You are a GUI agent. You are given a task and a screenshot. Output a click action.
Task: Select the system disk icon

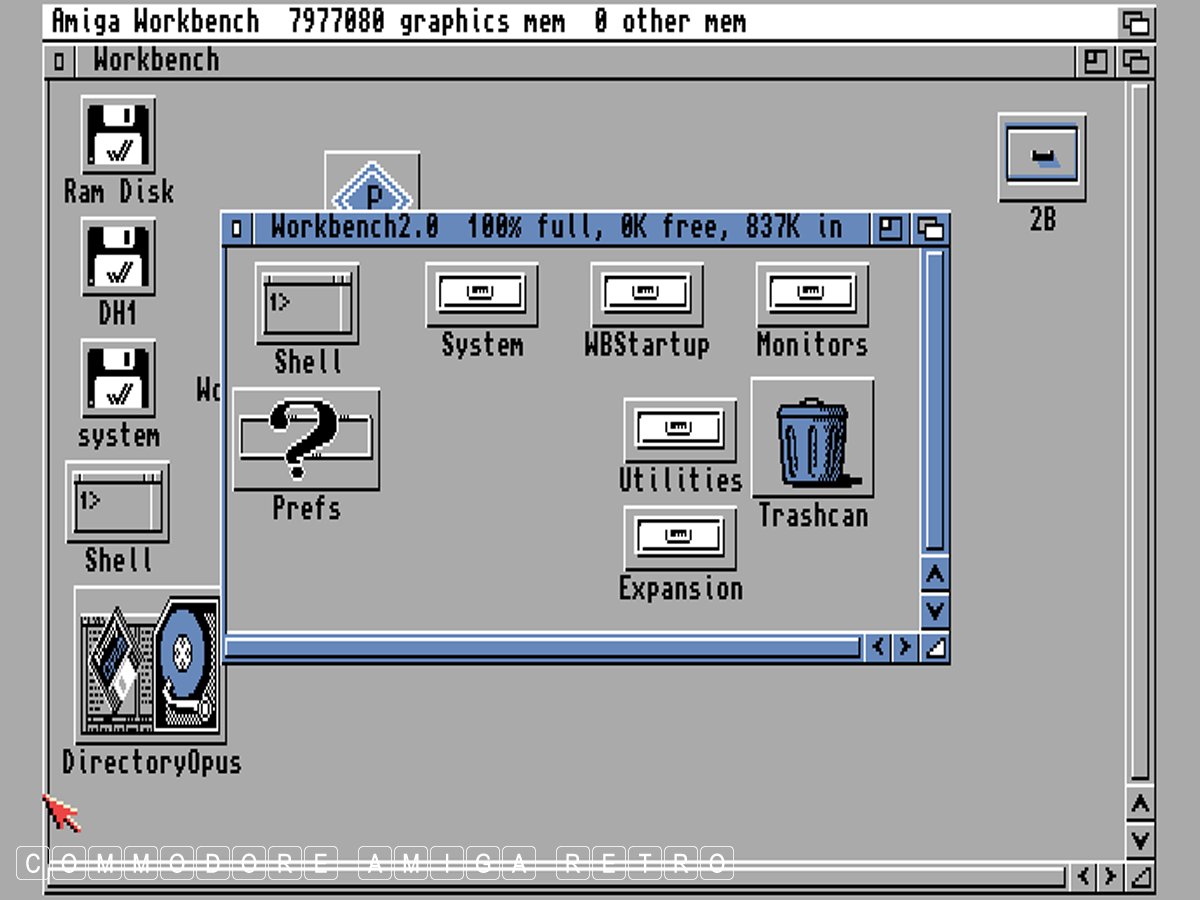point(118,379)
